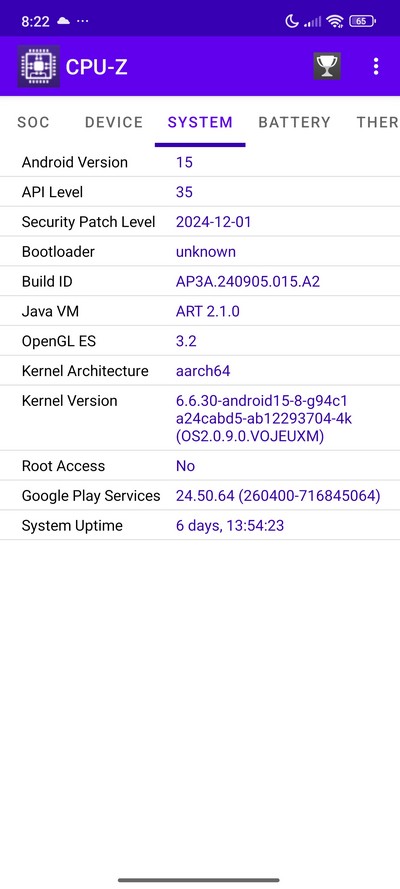Viewport: 400px width, 889px height.
Task: Tap the CPU-Z chip logo icon
Action: [x=38, y=66]
